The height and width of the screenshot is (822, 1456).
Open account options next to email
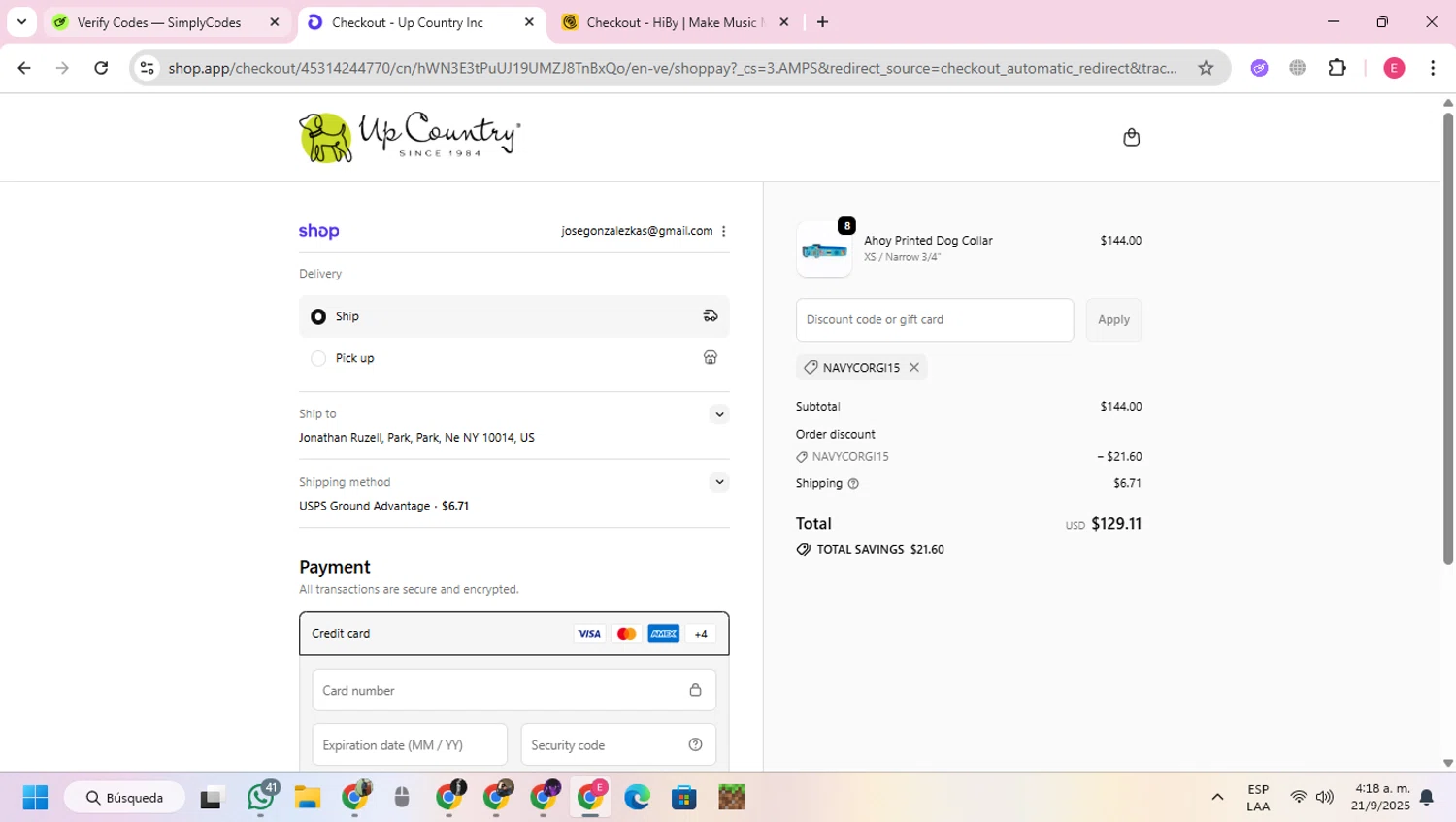(723, 231)
